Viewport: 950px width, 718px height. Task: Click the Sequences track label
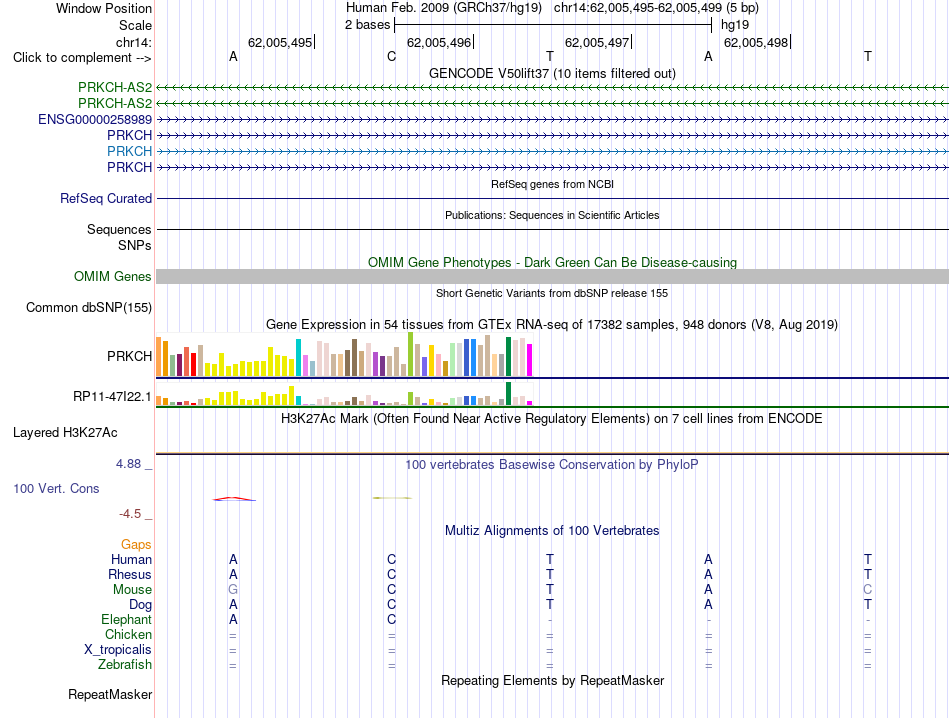tap(119, 229)
